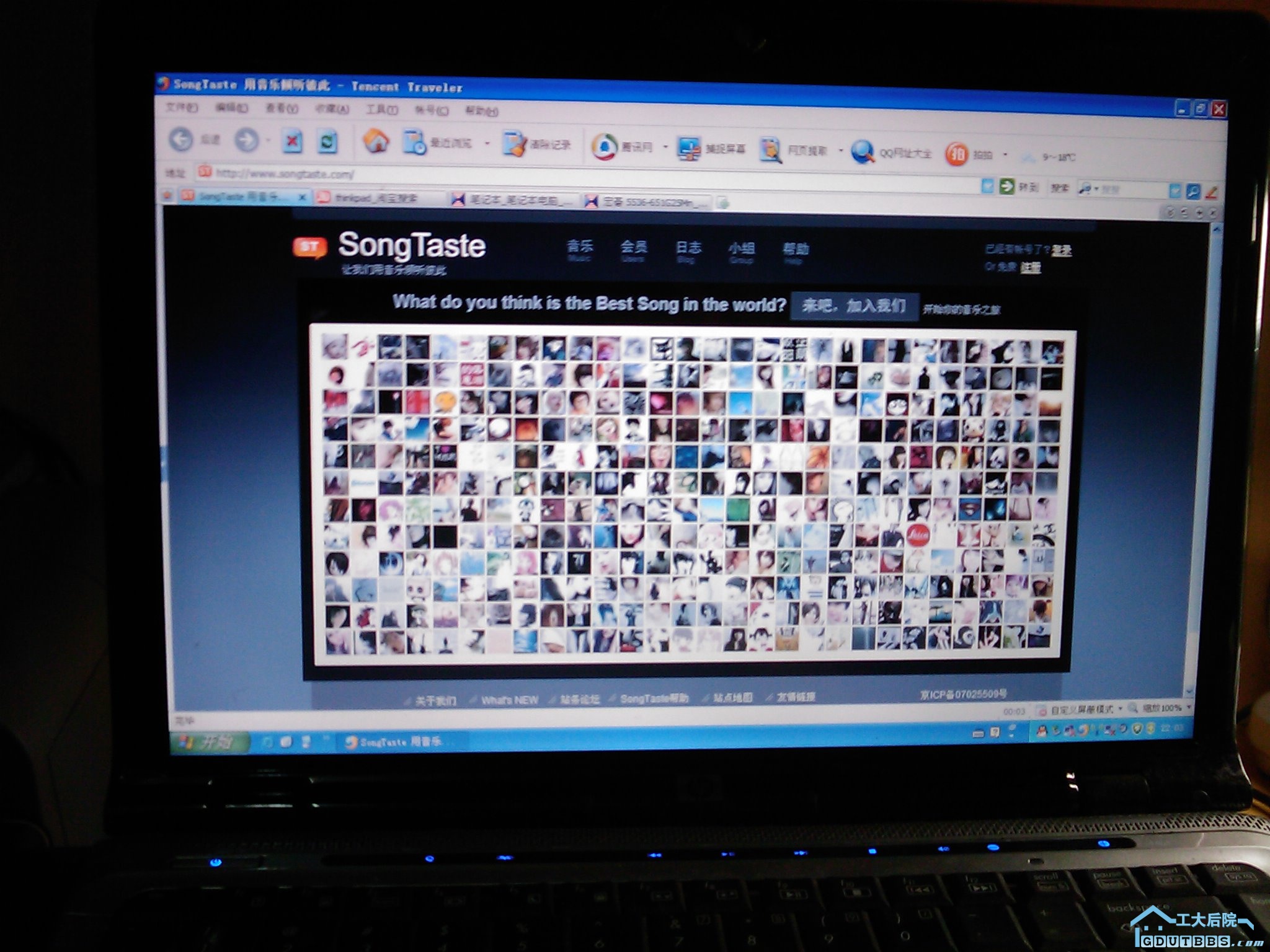
Task: Refresh the page with the reload icon
Action: (x=327, y=141)
